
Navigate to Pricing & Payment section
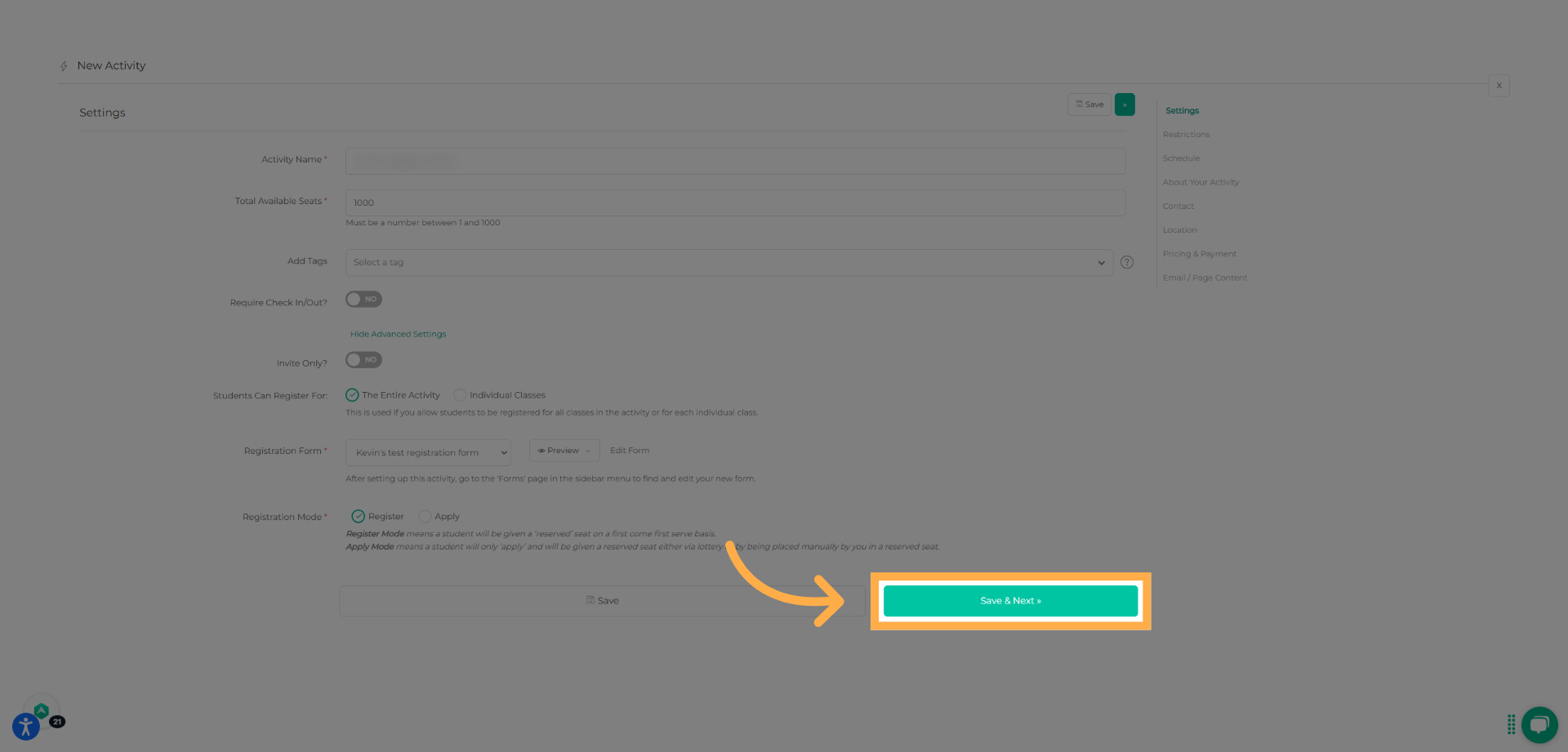[1199, 254]
